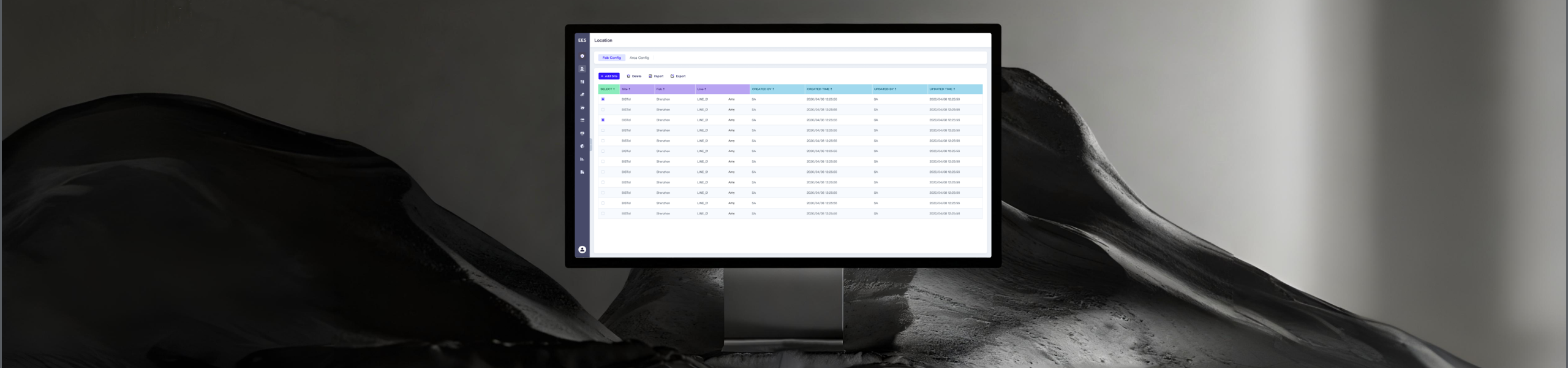Viewport: 1568px width, 368px height.
Task: Uncheck the third row's selected checkbox
Action: tap(603, 120)
